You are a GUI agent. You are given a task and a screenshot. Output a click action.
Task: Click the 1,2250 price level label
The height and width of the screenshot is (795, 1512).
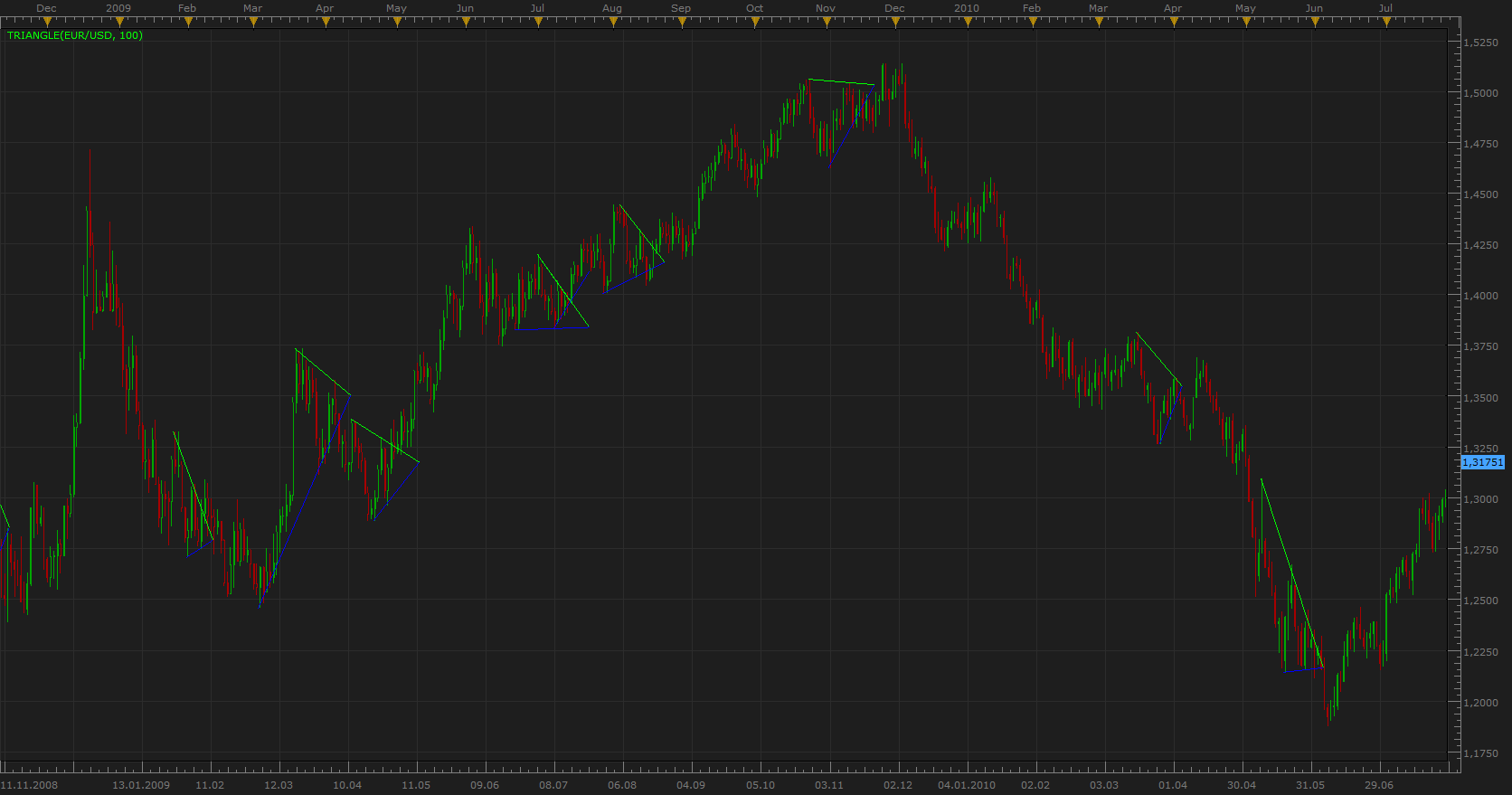tap(1481, 652)
